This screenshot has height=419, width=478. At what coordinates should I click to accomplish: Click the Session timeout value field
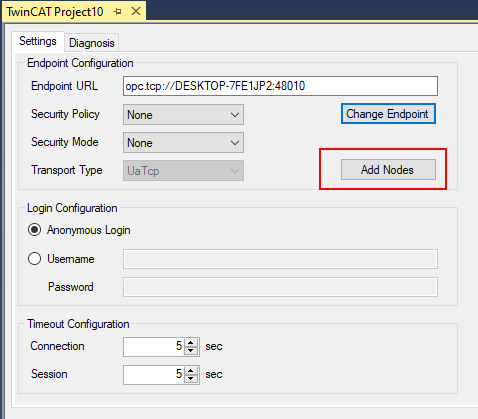(x=154, y=375)
